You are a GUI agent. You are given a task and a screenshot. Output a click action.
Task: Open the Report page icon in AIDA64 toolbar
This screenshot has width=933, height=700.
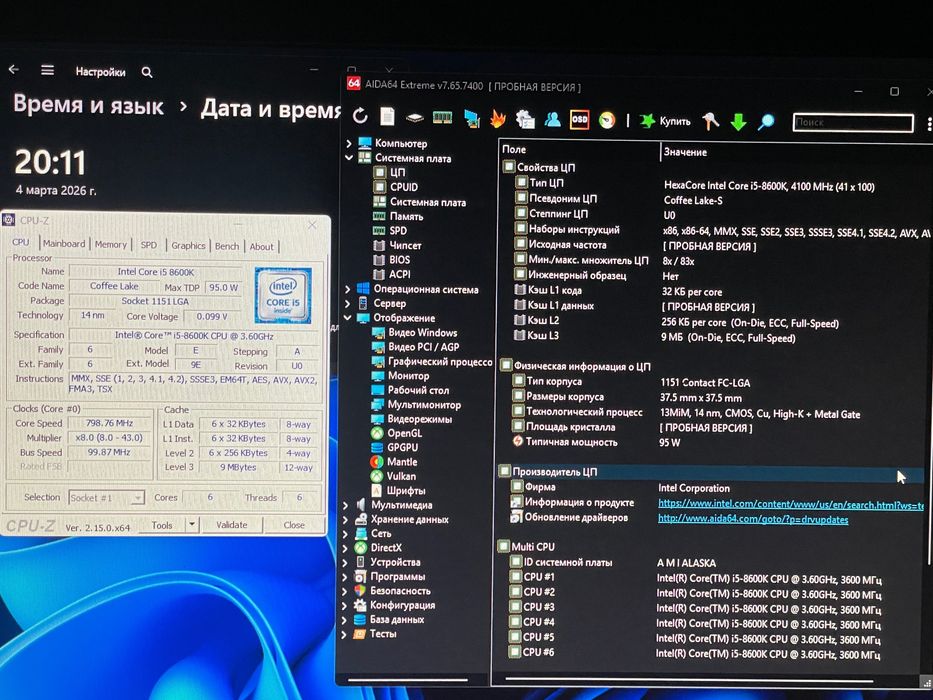tap(387, 117)
